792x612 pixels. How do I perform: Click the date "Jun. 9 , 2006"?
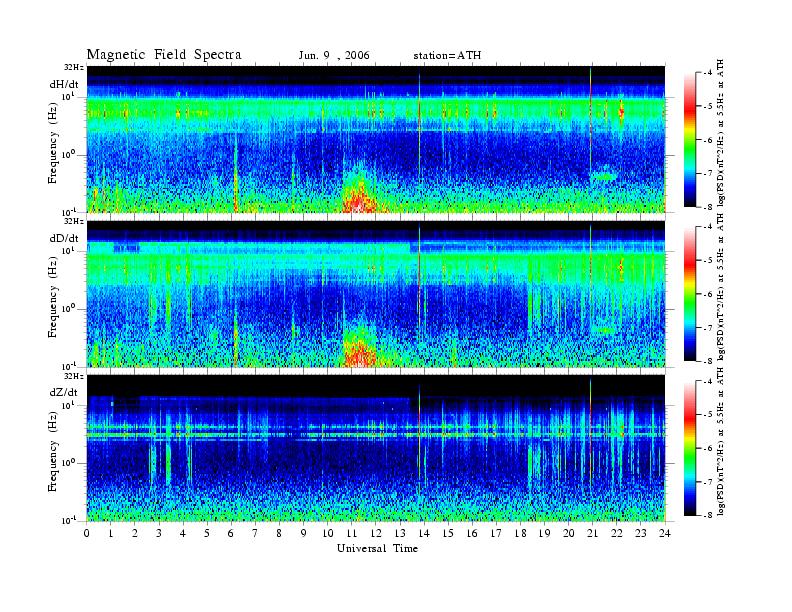[334, 55]
